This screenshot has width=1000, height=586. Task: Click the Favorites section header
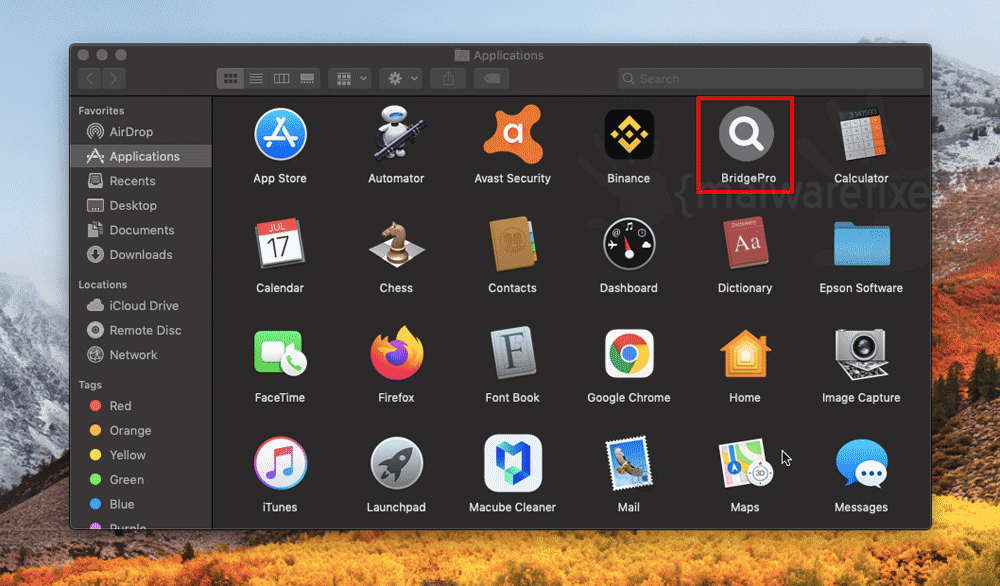pyautogui.click(x=101, y=110)
